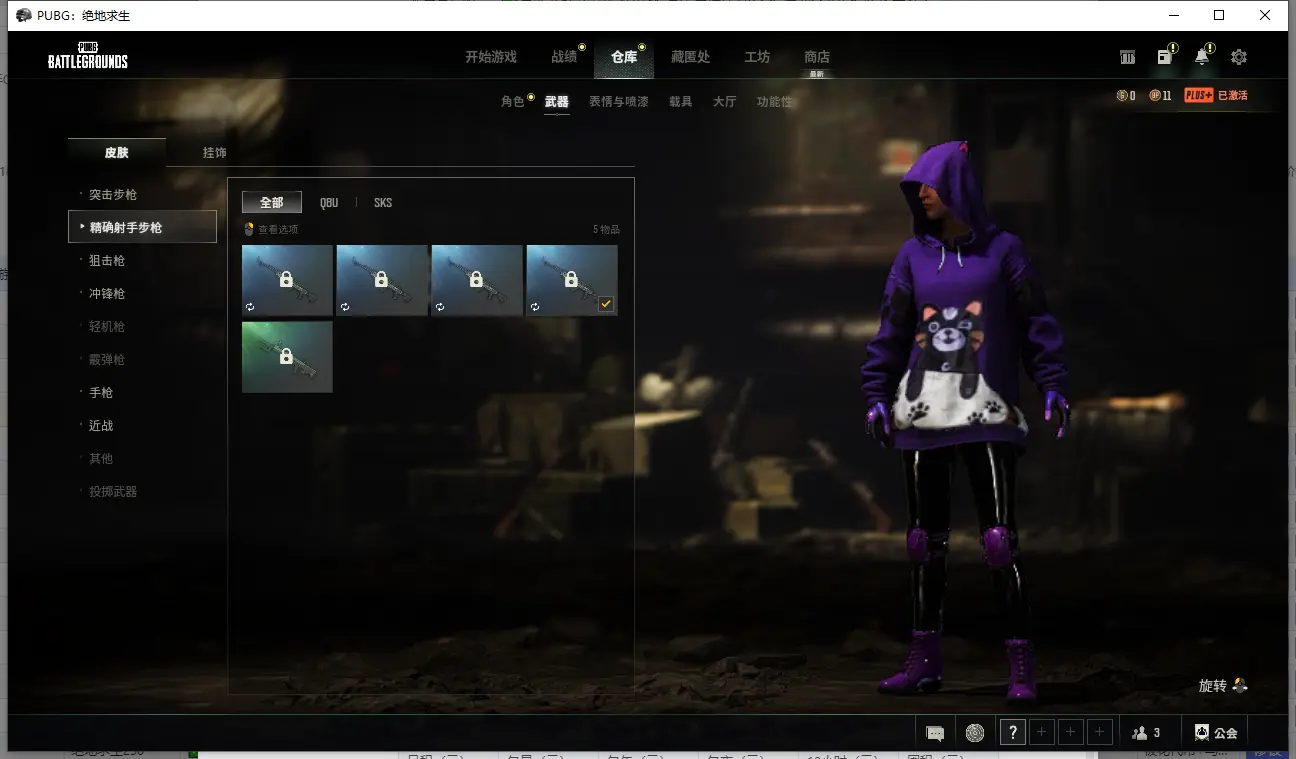Viewport: 1296px width, 759px height.
Task: Click the 最新 label under store tab
Action: [817, 74]
